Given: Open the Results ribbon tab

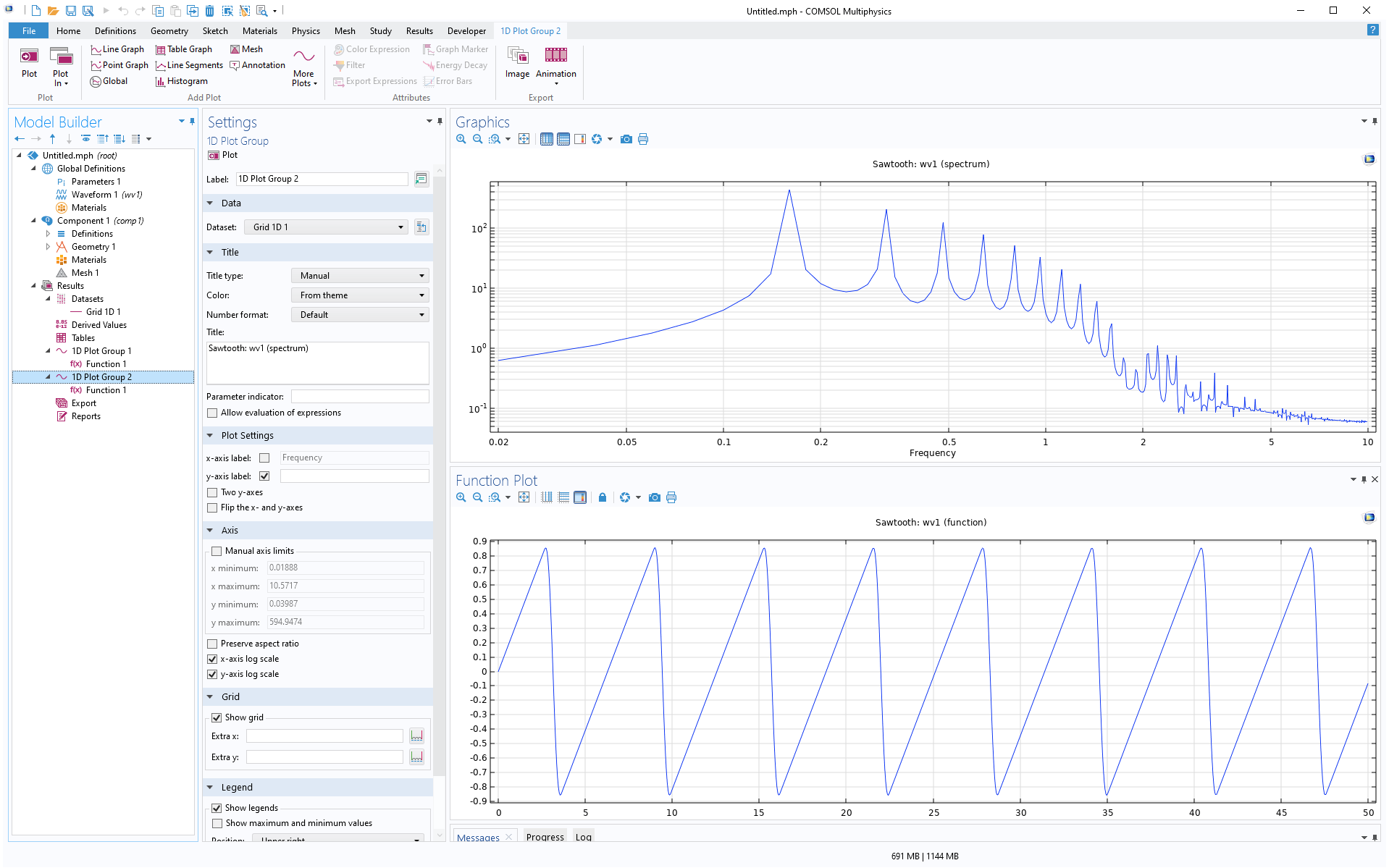Looking at the screenshot, I should coord(419,31).
